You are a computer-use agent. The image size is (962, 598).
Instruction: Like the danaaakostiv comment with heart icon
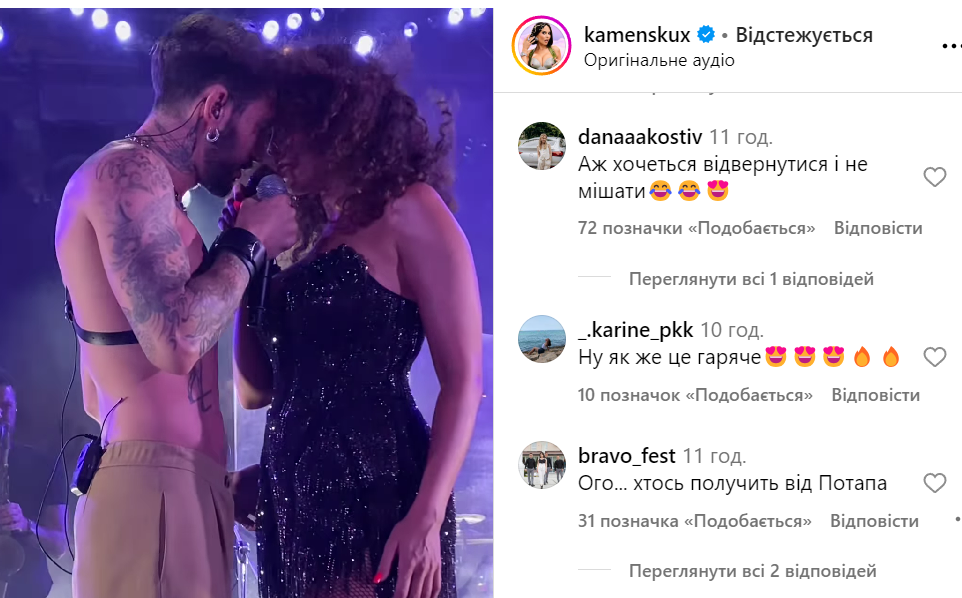click(x=934, y=177)
